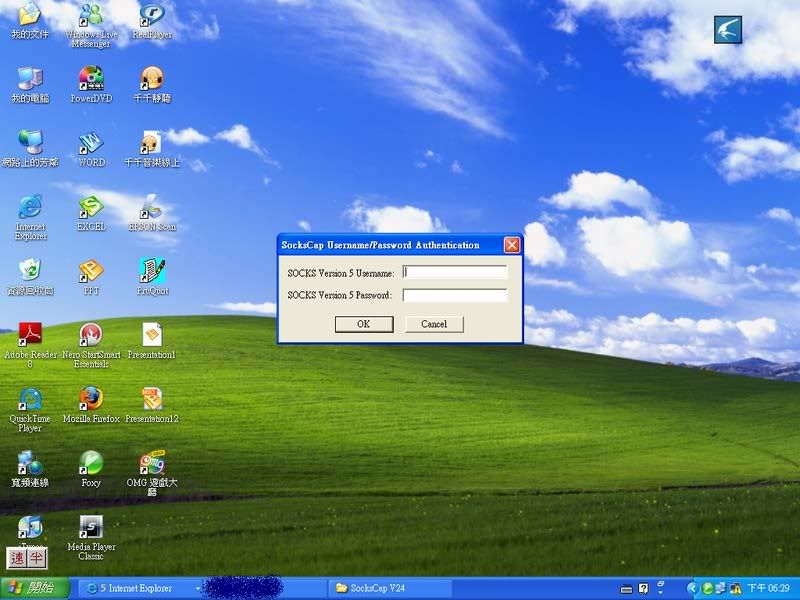The width and height of the screenshot is (800, 600).
Task: Click the SOCKS Version 5 Username field
Action: point(455,272)
